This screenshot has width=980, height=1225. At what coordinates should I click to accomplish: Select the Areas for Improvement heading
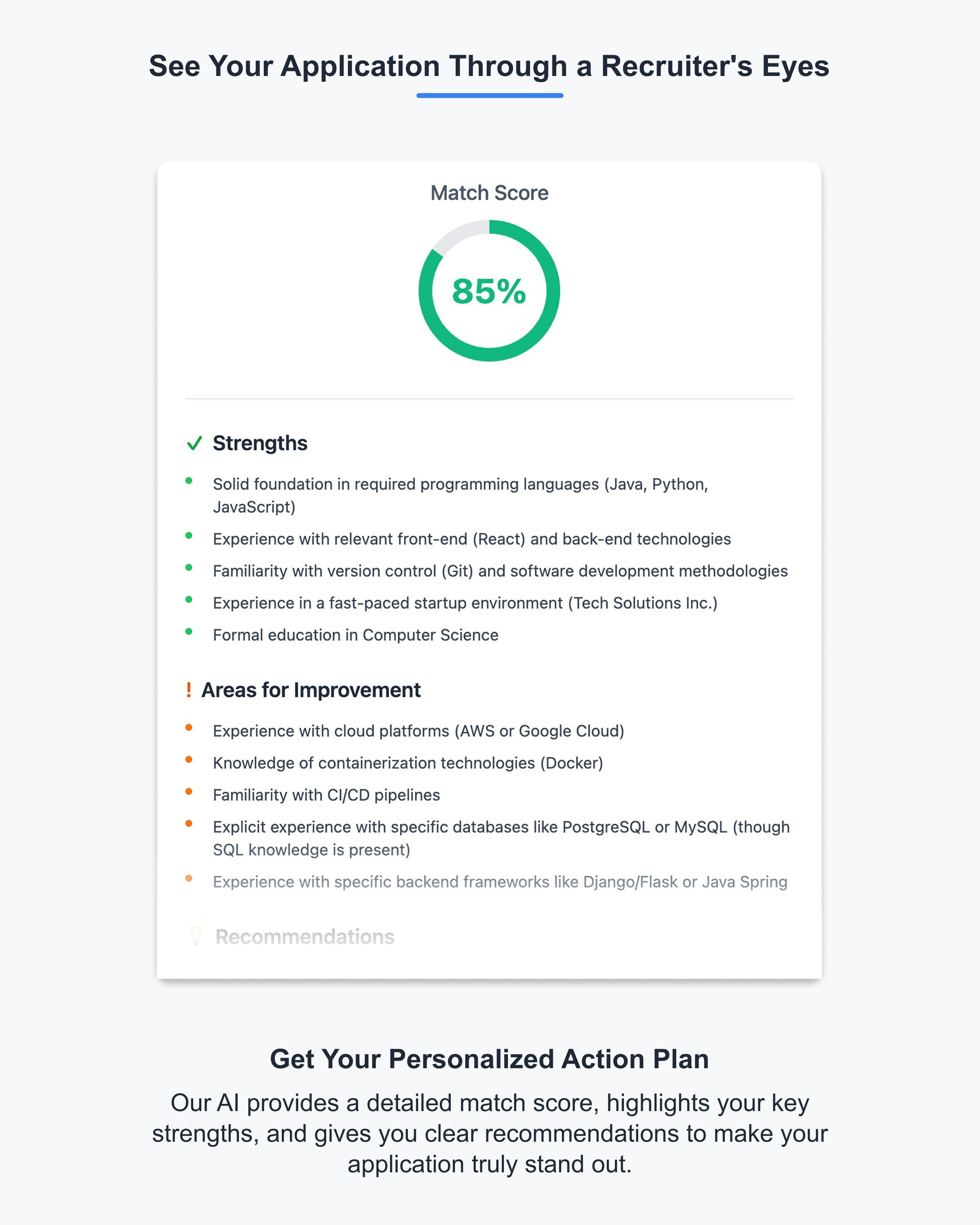[311, 690]
